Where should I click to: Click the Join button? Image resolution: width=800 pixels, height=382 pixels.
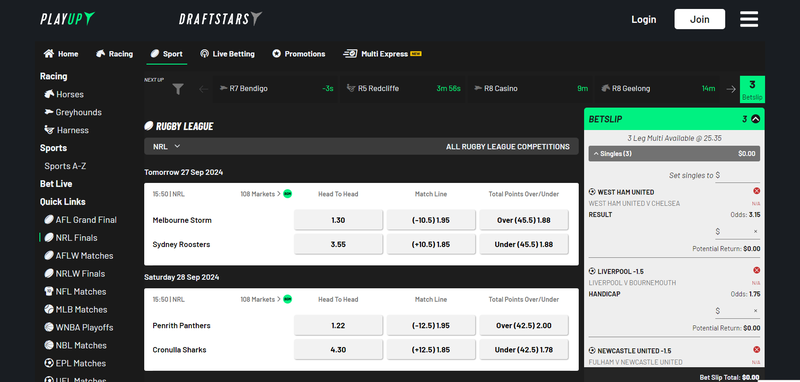pyautogui.click(x=699, y=19)
